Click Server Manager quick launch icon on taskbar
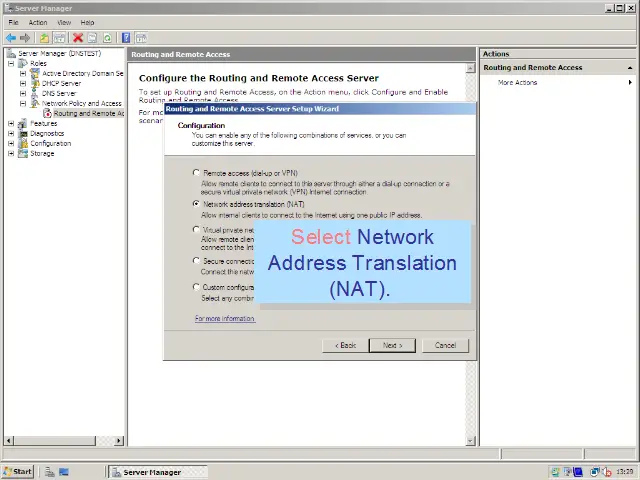 pyautogui.click(x=50, y=472)
